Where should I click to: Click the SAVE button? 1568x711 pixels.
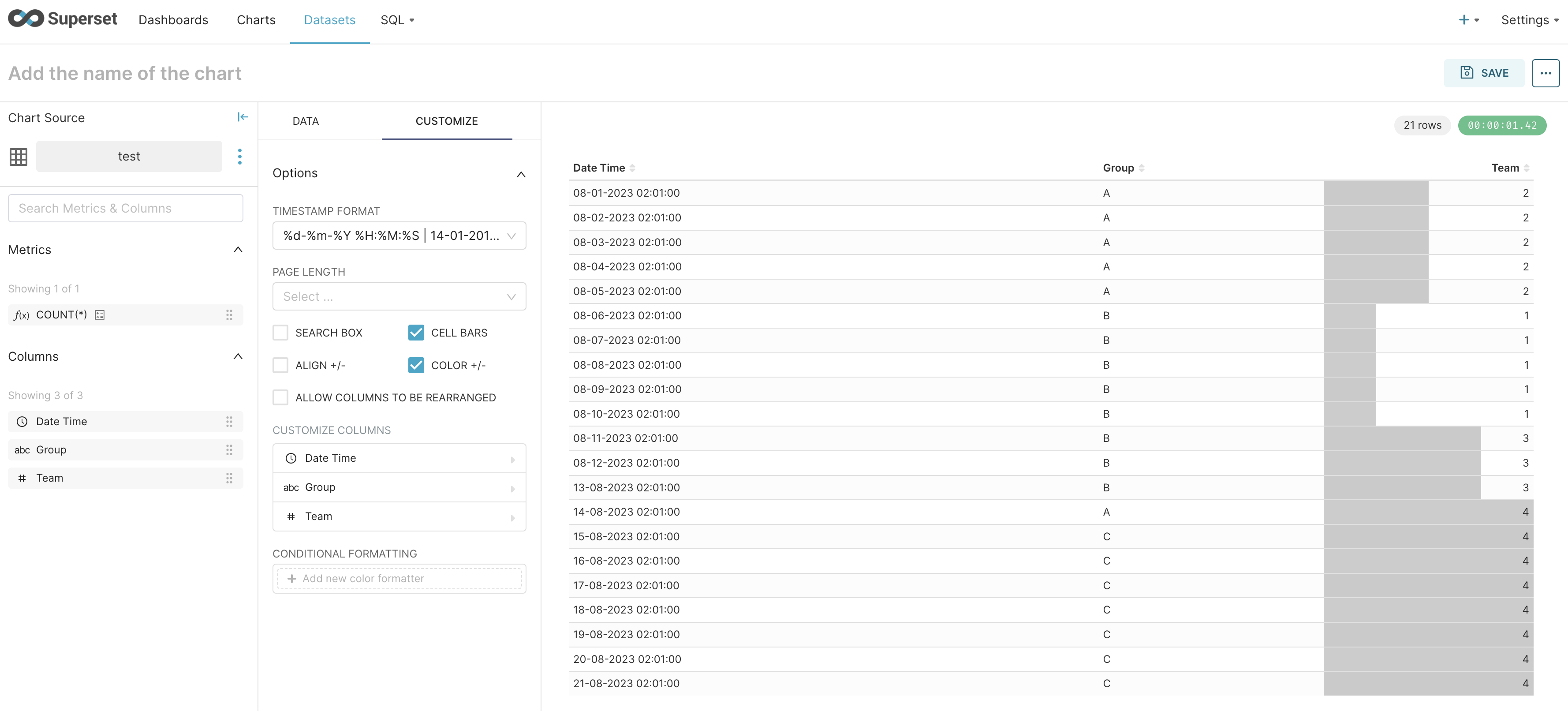[x=1484, y=73]
